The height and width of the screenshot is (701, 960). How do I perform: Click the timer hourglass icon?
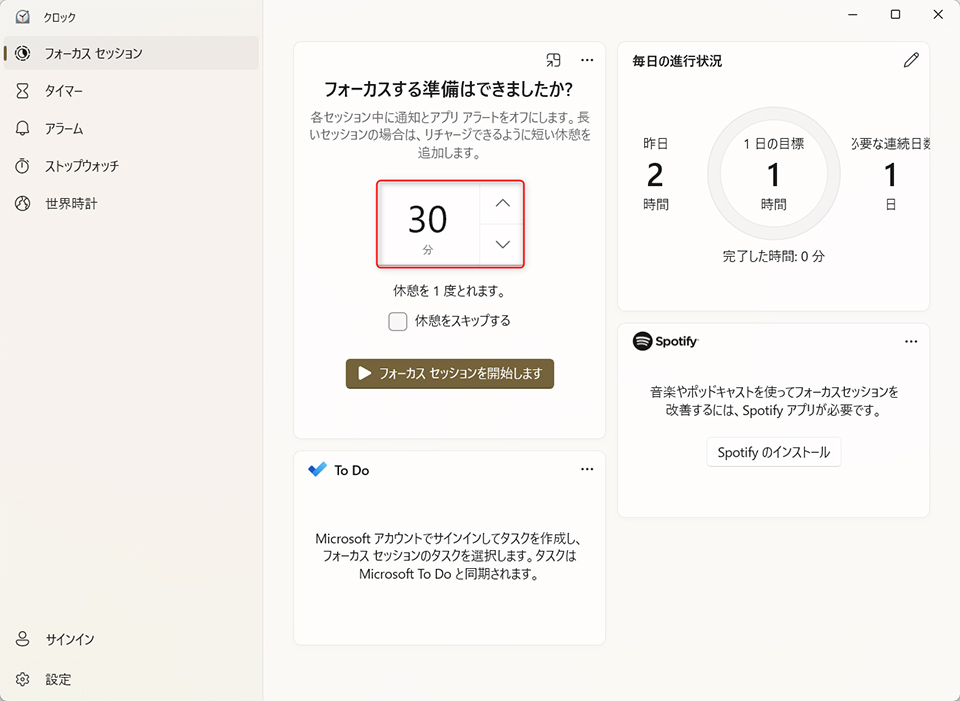point(23,91)
